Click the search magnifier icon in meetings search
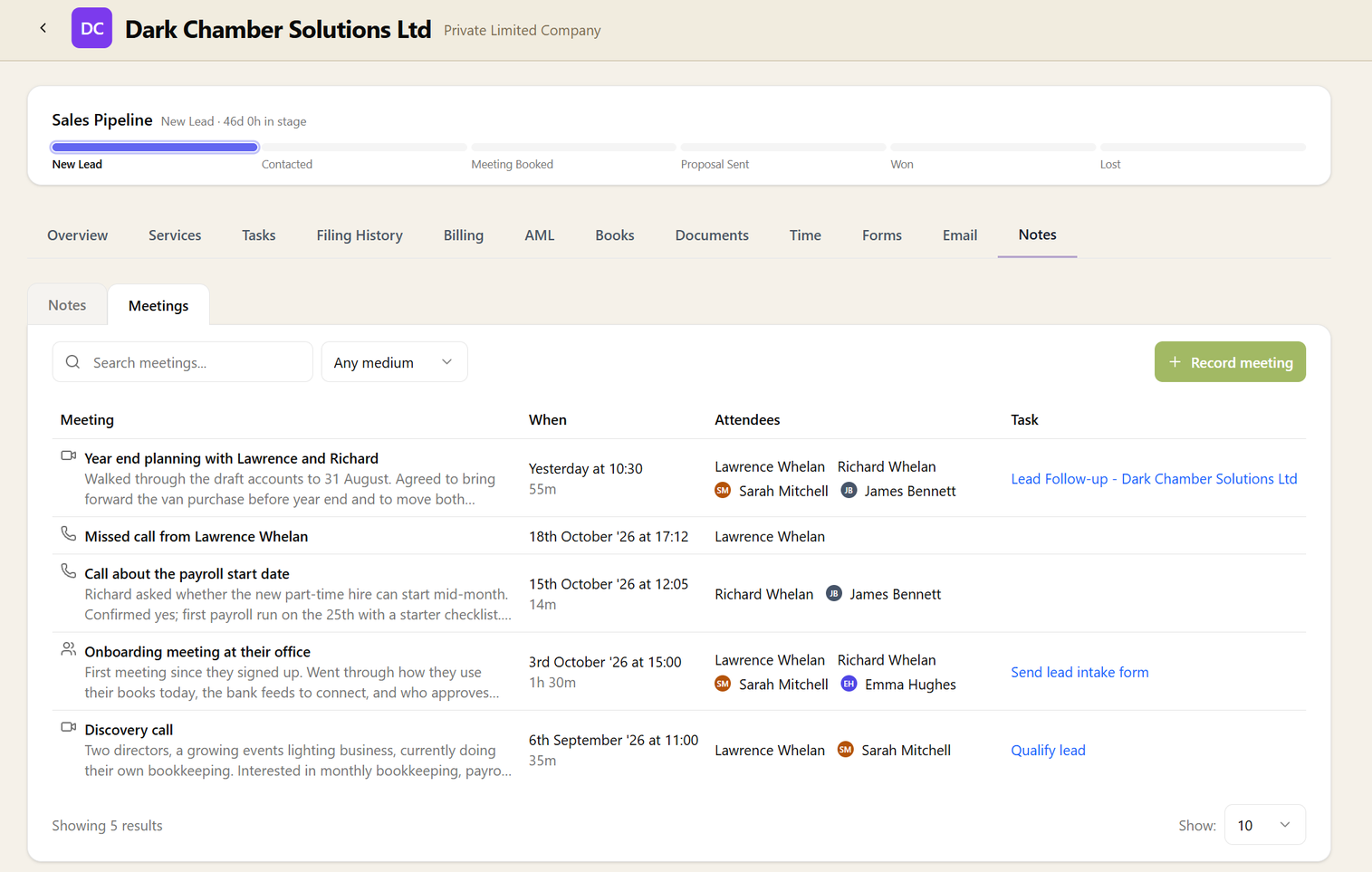1372x872 pixels. [x=73, y=362]
